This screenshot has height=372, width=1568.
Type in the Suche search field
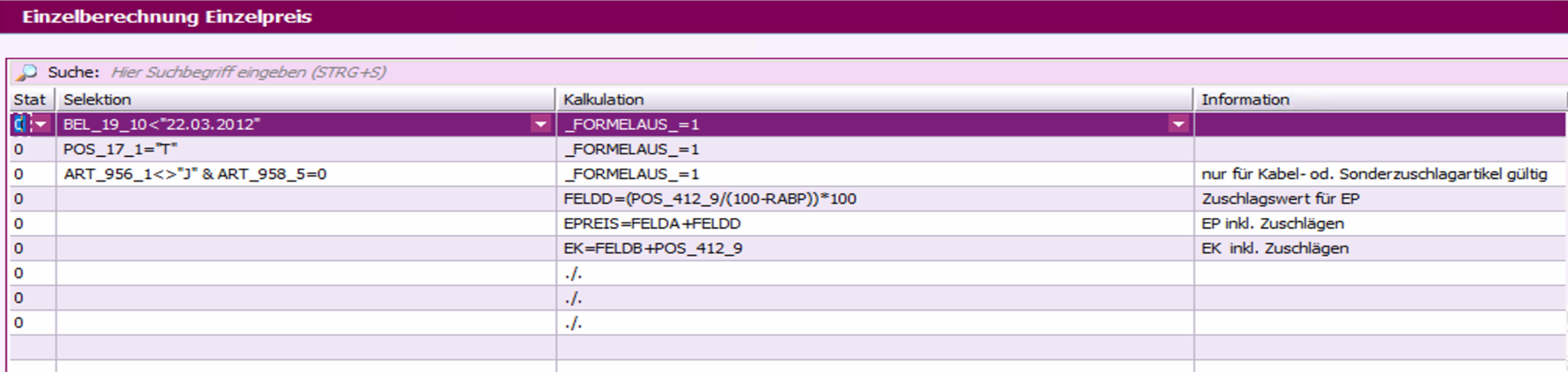[459, 73]
